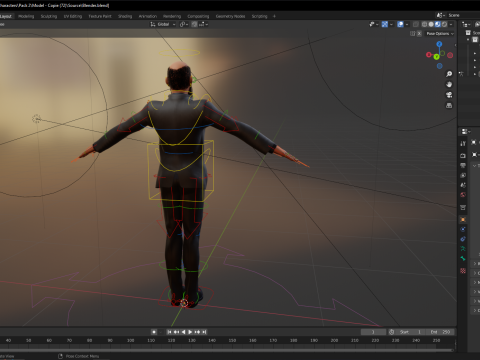480x360 pixels.
Task: Jump to previous keyframe
Action: click(x=176, y=332)
